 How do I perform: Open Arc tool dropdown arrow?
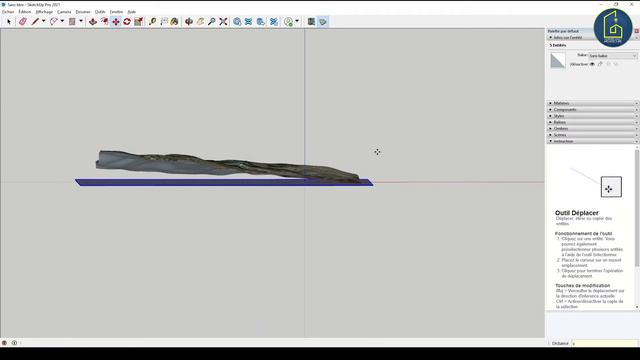point(62,21)
